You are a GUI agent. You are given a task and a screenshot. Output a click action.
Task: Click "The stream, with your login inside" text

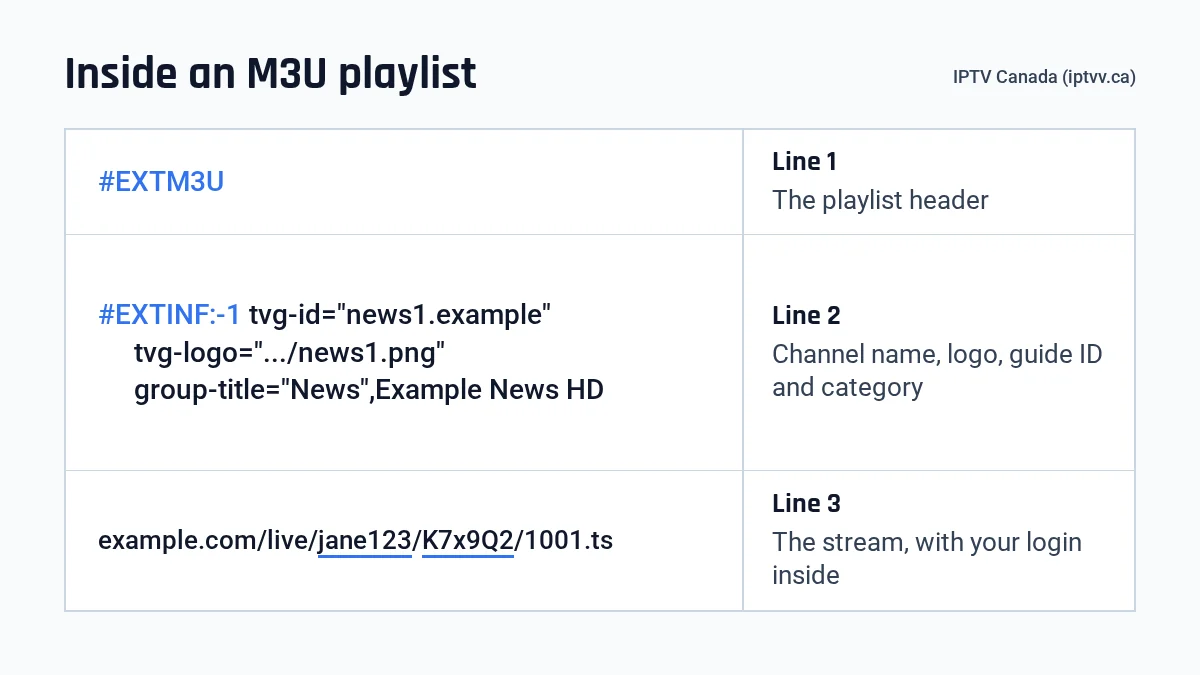pos(927,558)
